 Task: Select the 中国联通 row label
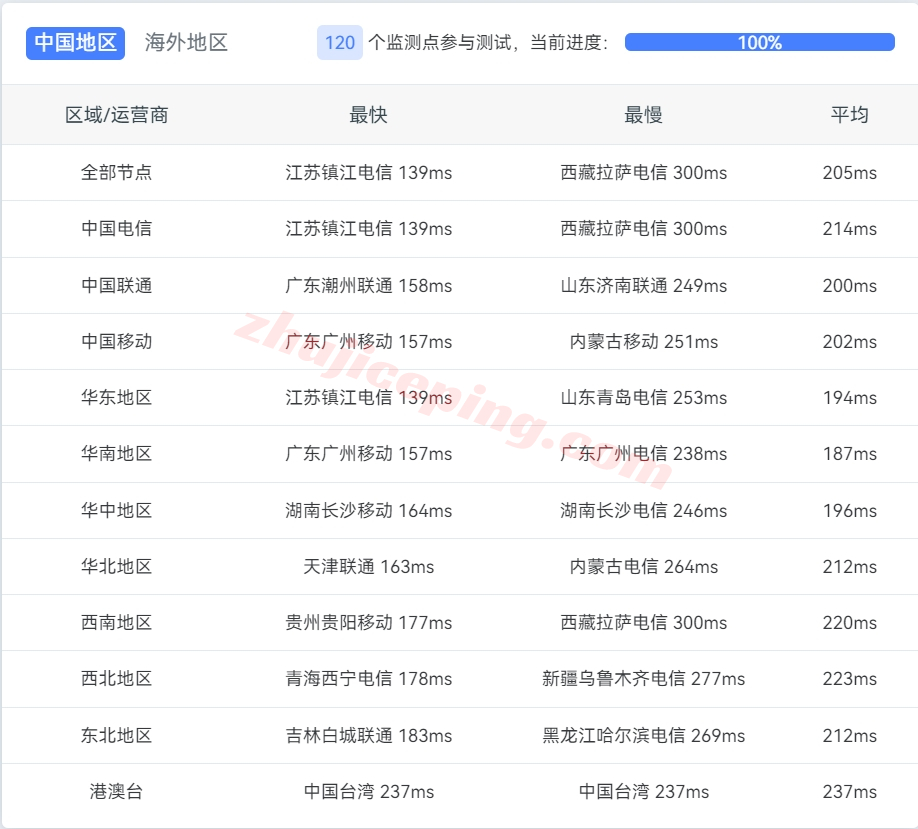pos(117,285)
